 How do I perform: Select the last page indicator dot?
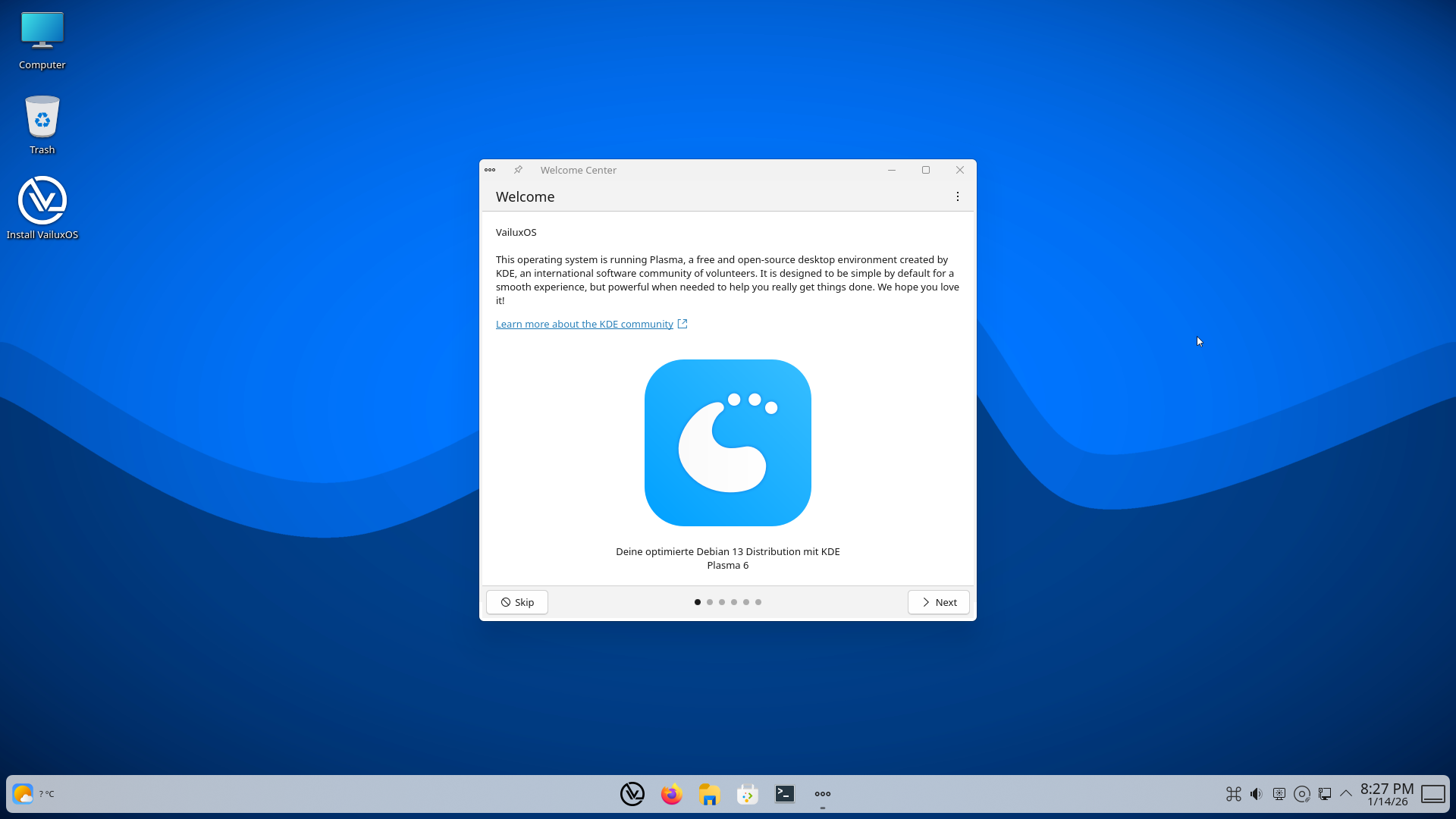(x=758, y=602)
